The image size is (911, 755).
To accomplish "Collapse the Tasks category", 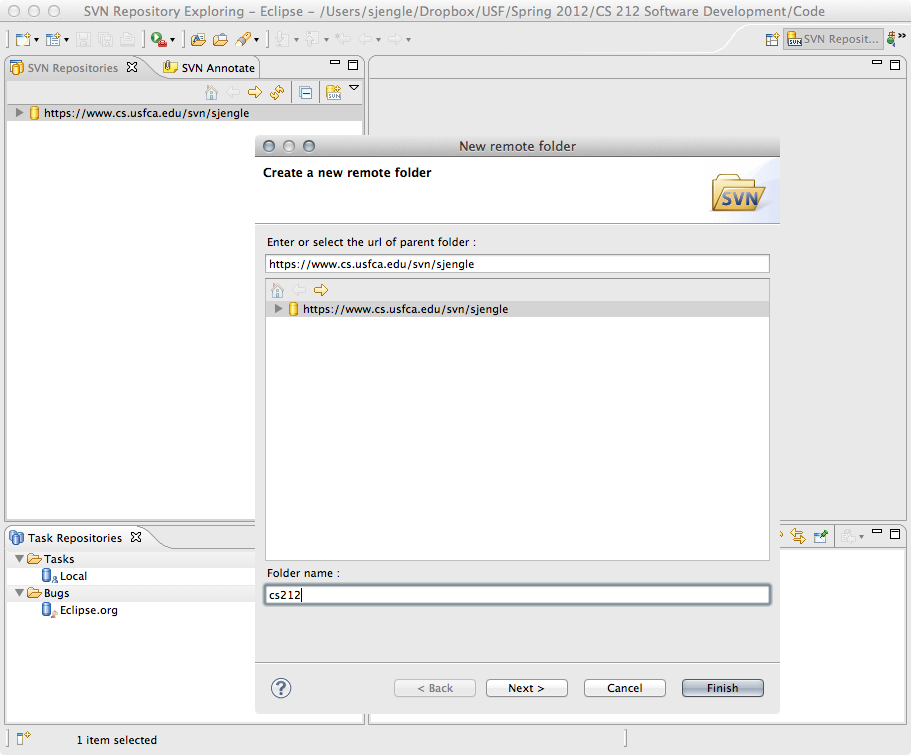I will point(19,559).
